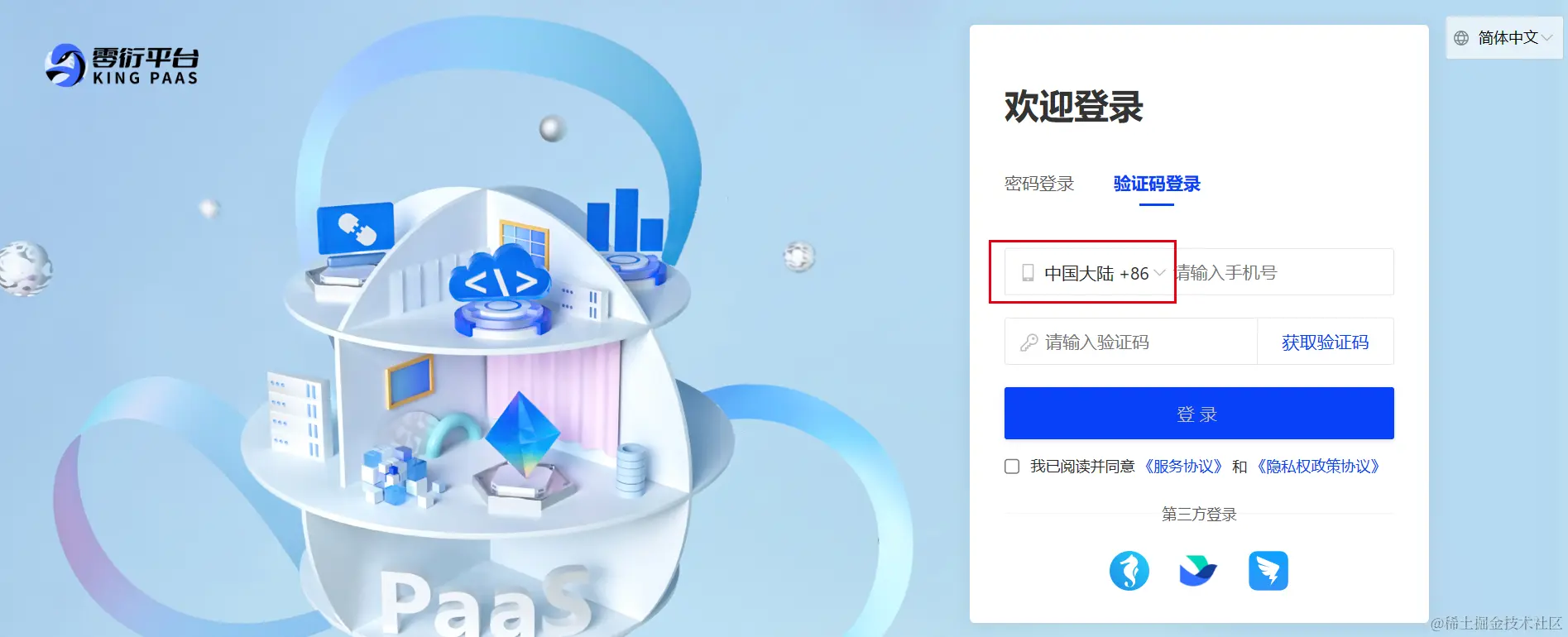This screenshot has height=637, width=1568.
Task: Click the phone icon before 中国大陆
Action: (x=1028, y=273)
